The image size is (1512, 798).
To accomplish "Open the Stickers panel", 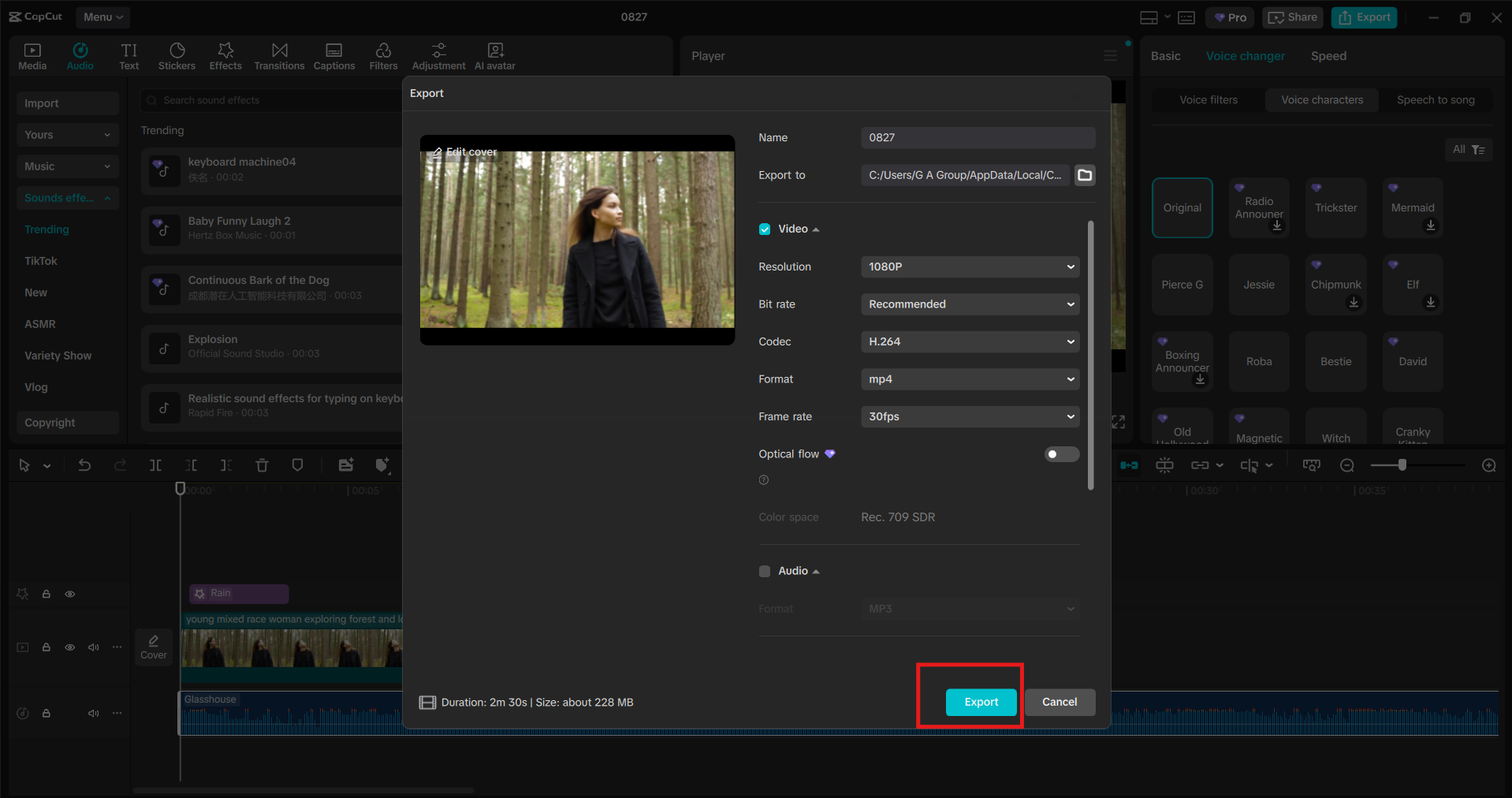I will coord(177,57).
